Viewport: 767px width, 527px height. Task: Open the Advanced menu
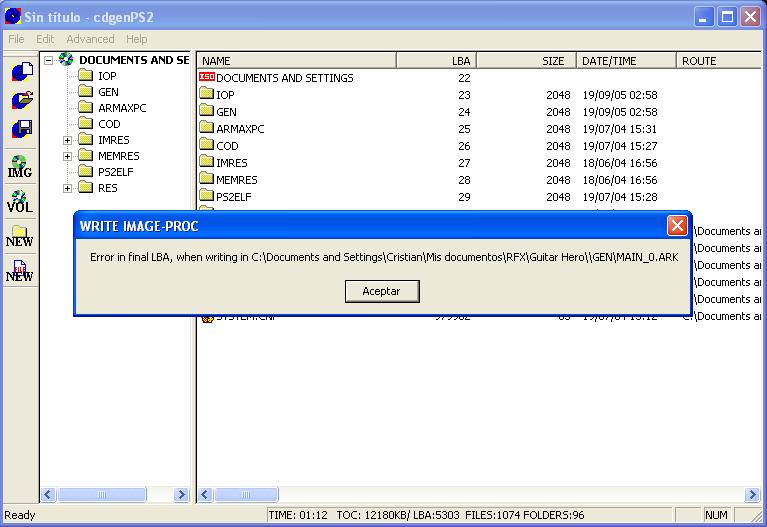coord(90,39)
